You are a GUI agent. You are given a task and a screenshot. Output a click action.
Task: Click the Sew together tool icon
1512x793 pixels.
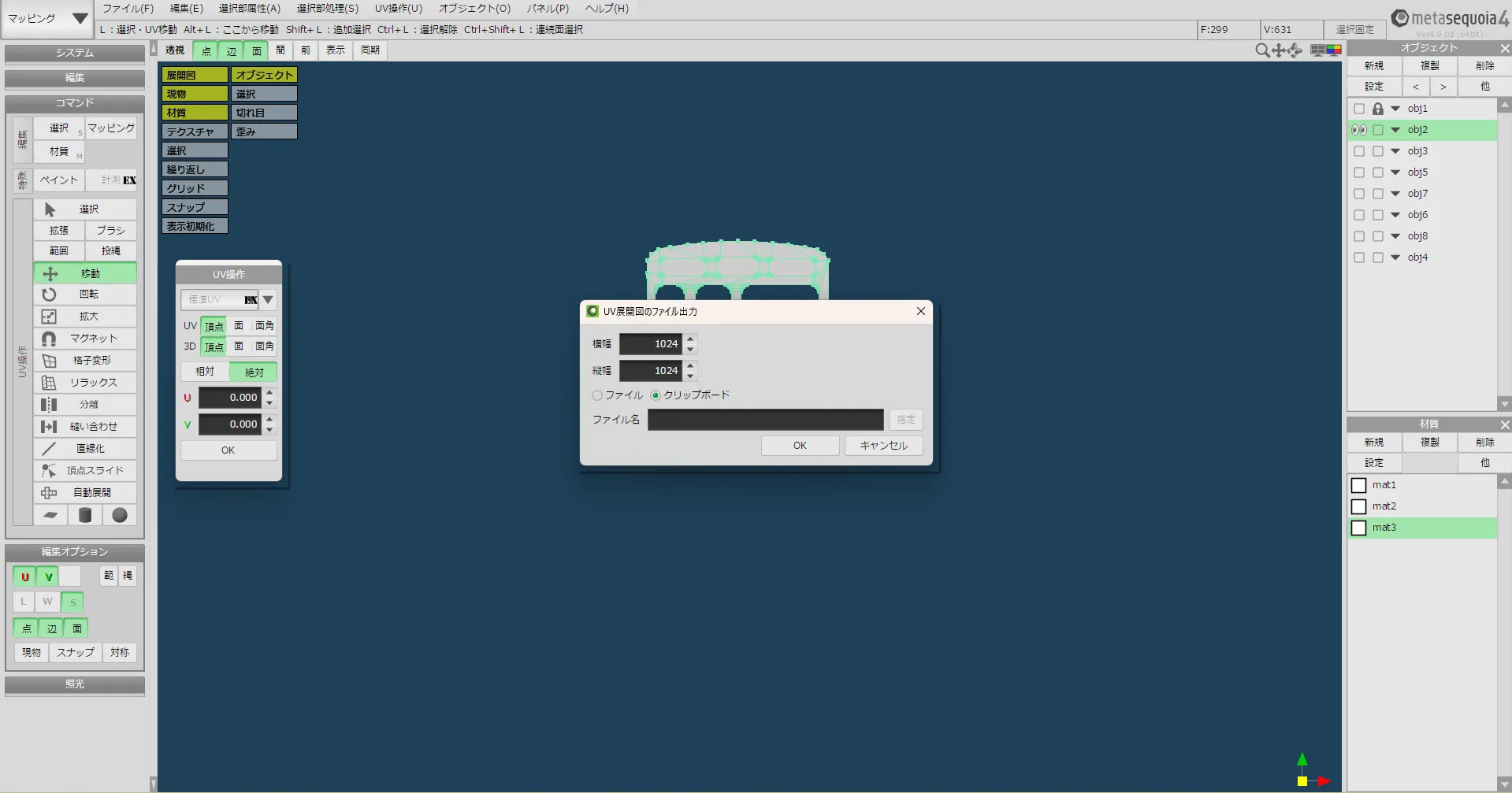(49, 427)
